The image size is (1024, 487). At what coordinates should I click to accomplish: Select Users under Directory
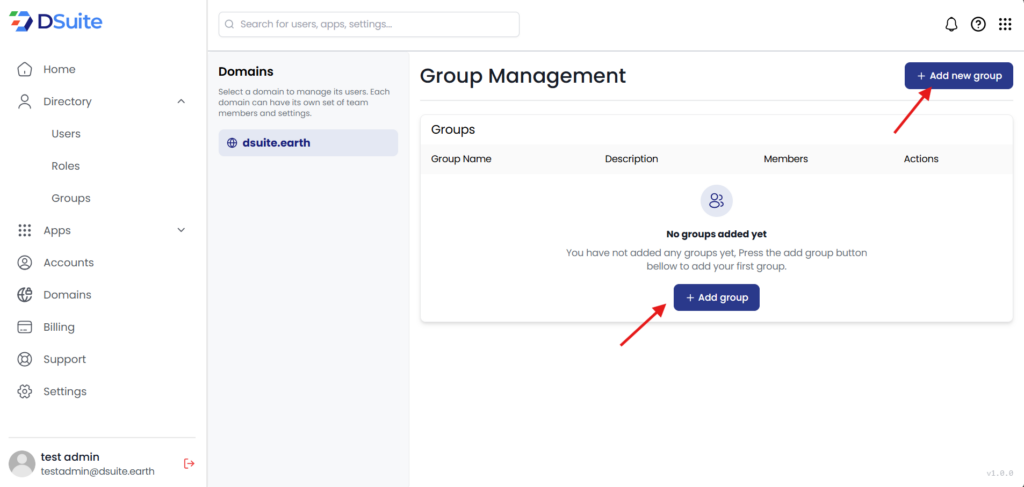tap(66, 134)
